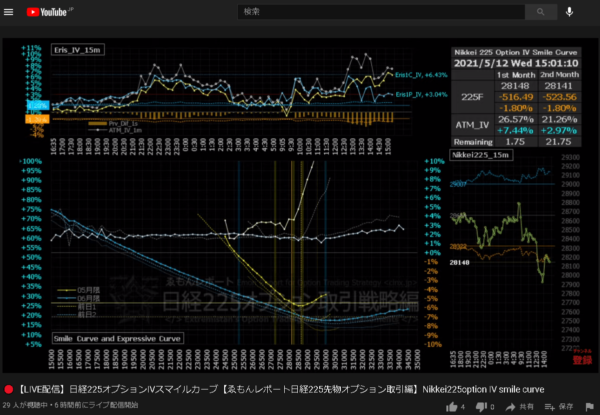Open the YouTube hamburger guide menu
This screenshot has height=415, width=600.
pyautogui.click(x=8, y=12)
